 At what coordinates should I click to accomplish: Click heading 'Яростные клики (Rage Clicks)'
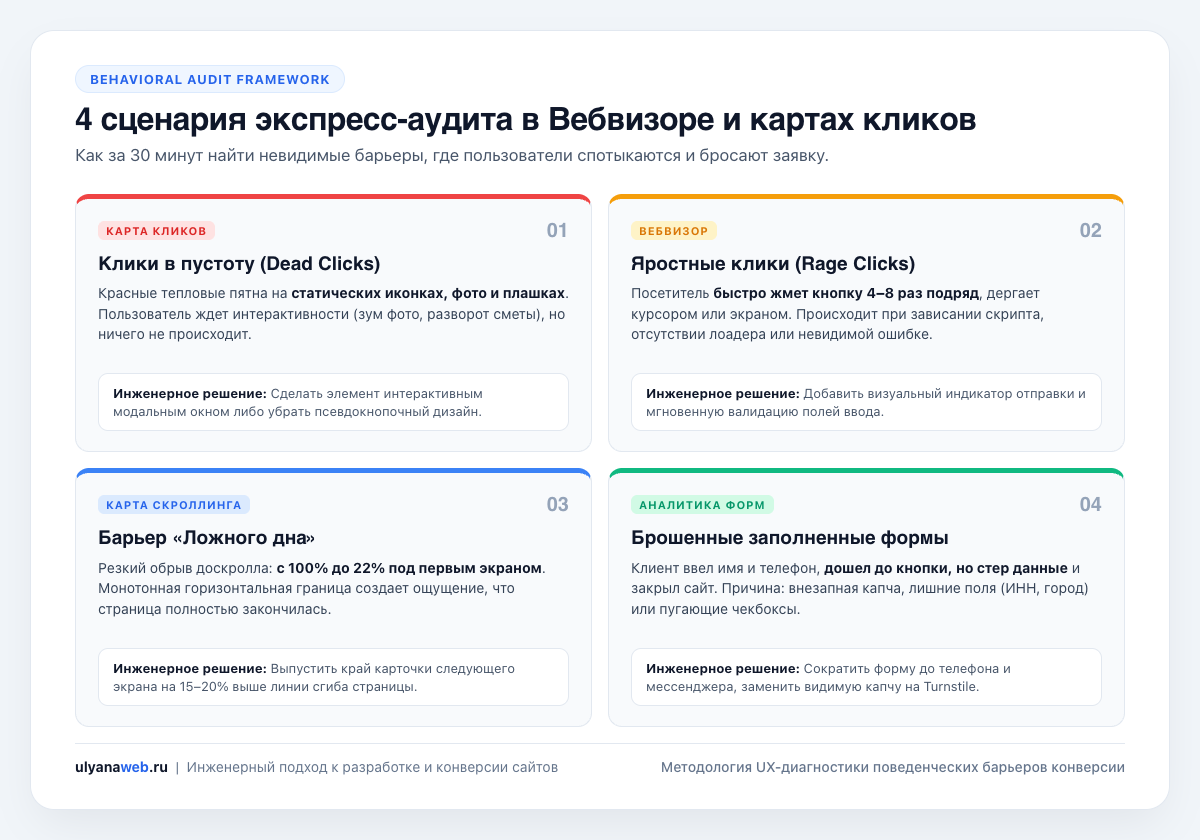[773, 264]
